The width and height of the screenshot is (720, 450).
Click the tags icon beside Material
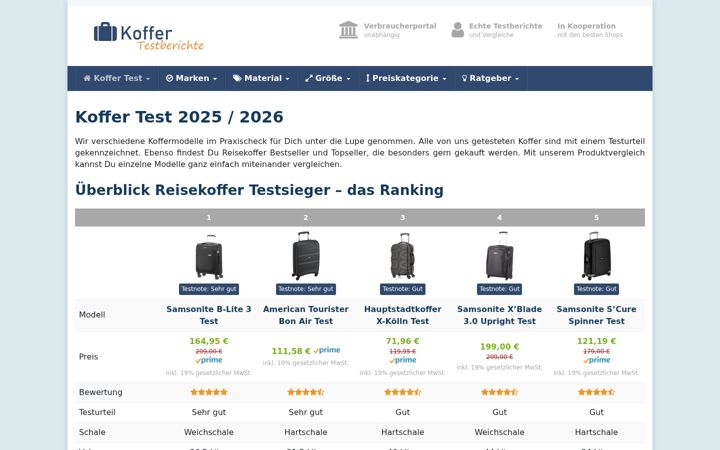coord(237,78)
